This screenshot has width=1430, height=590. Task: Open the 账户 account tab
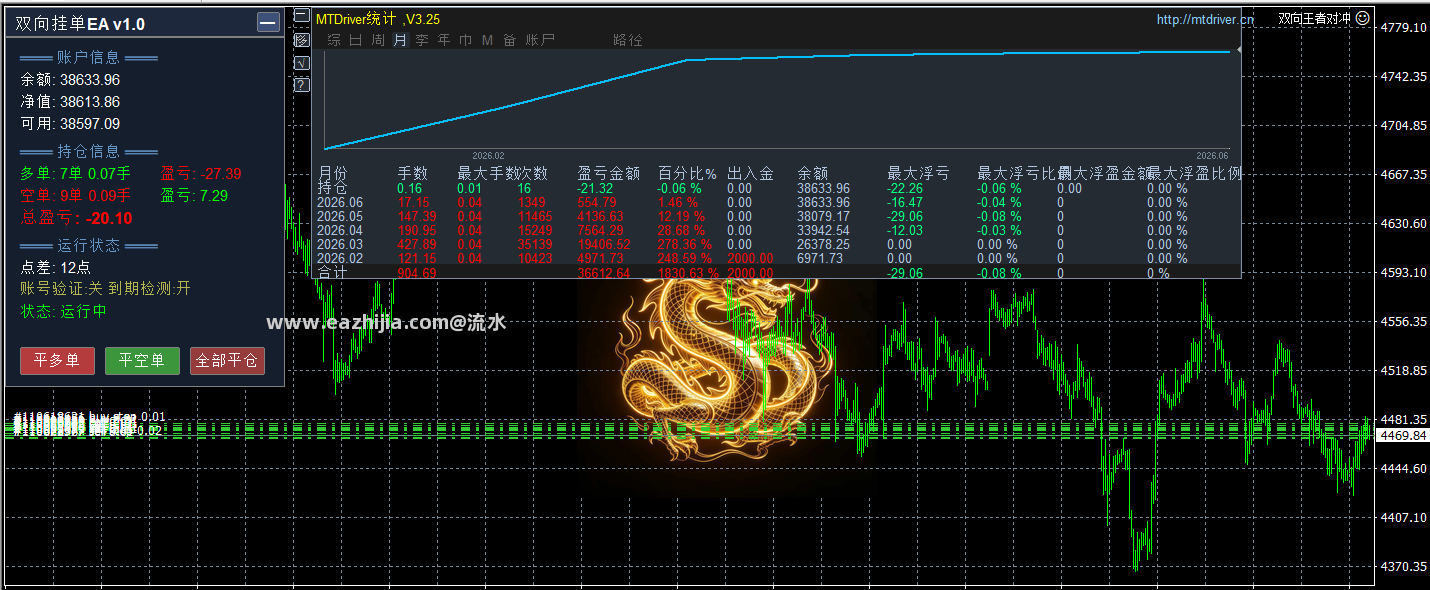click(x=540, y=40)
